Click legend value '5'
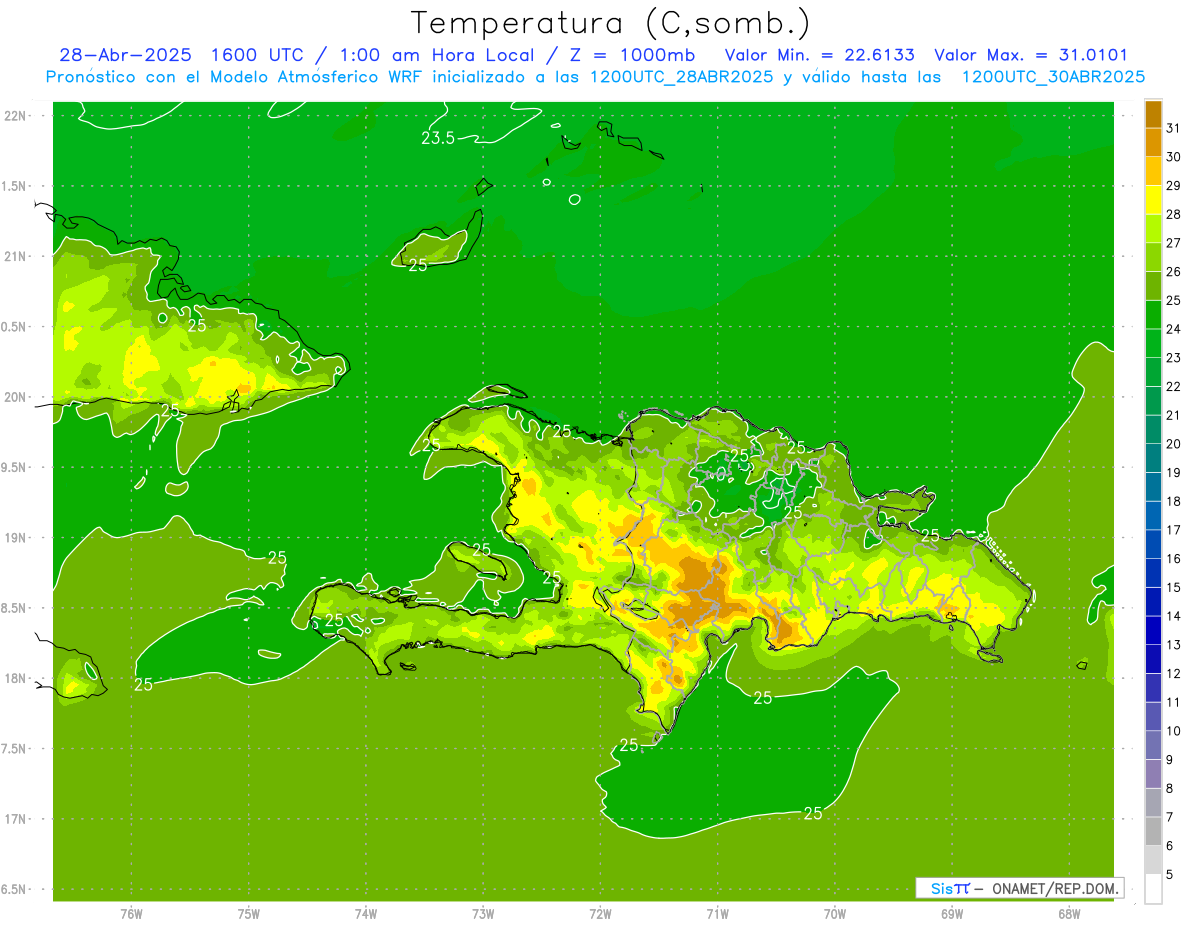This screenshot has height=927, width=1200. click(x=1170, y=874)
